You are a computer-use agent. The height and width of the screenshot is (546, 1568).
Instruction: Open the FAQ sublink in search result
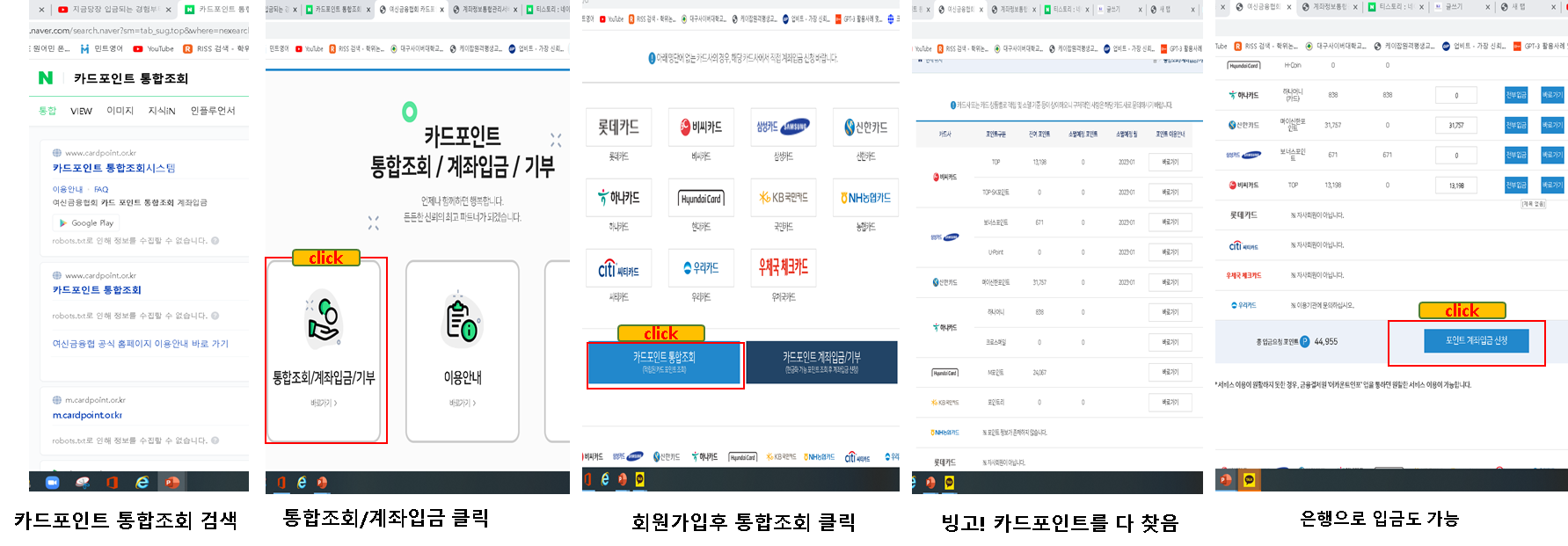click(x=101, y=189)
